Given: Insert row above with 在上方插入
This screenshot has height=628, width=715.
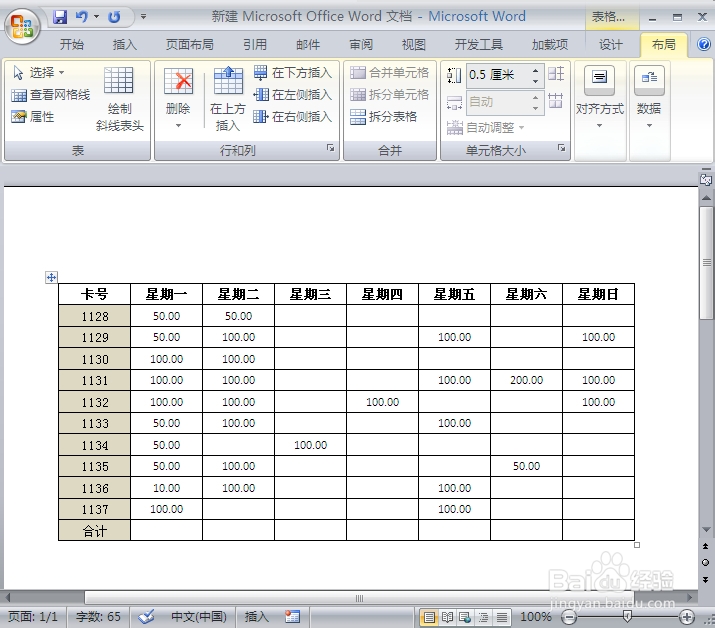Looking at the screenshot, I should (228, 99).
